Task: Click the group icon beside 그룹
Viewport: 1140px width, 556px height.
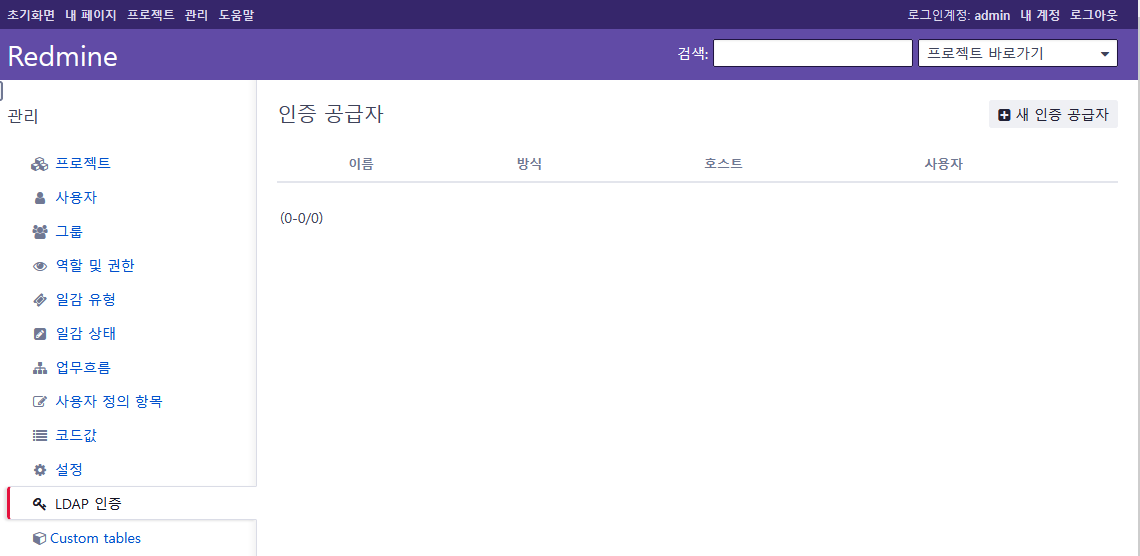Action: (39, 233)
